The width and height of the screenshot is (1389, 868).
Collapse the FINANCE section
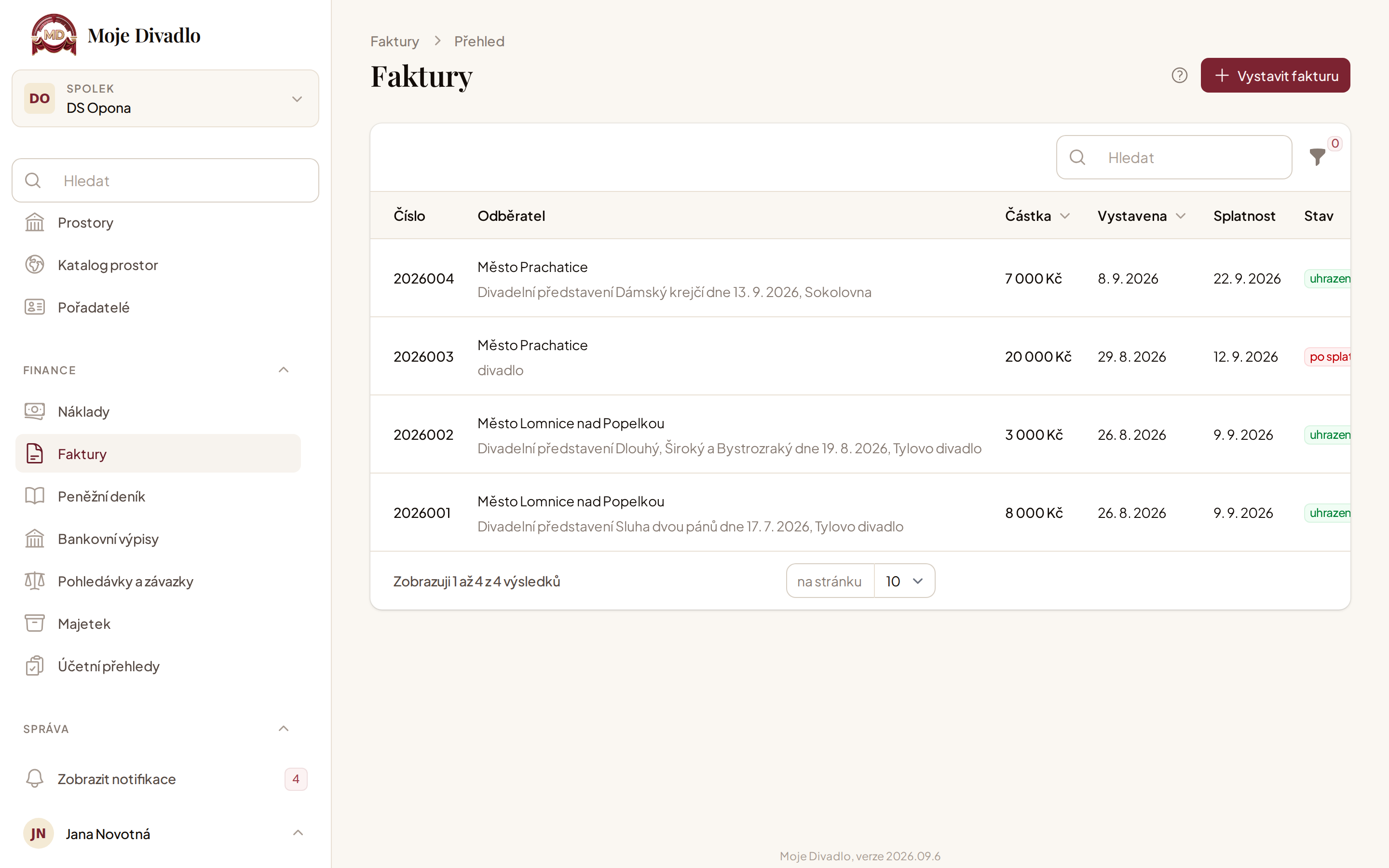(284, 370)
